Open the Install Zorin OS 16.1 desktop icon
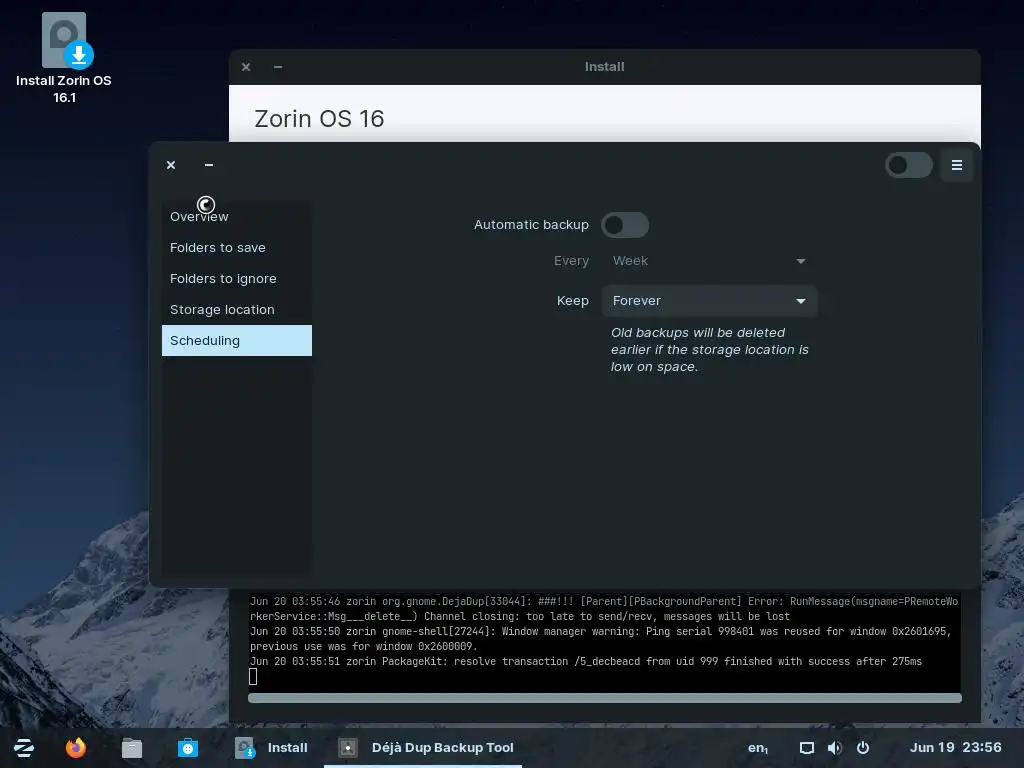 point(64,57)
